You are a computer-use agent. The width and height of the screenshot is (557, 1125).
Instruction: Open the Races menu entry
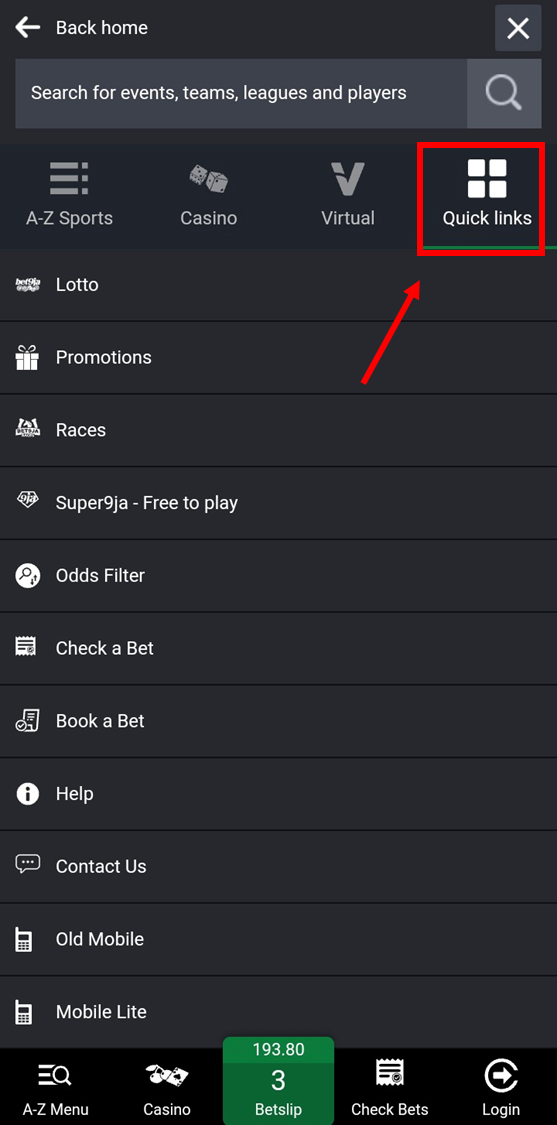click(x=278, y=430)
